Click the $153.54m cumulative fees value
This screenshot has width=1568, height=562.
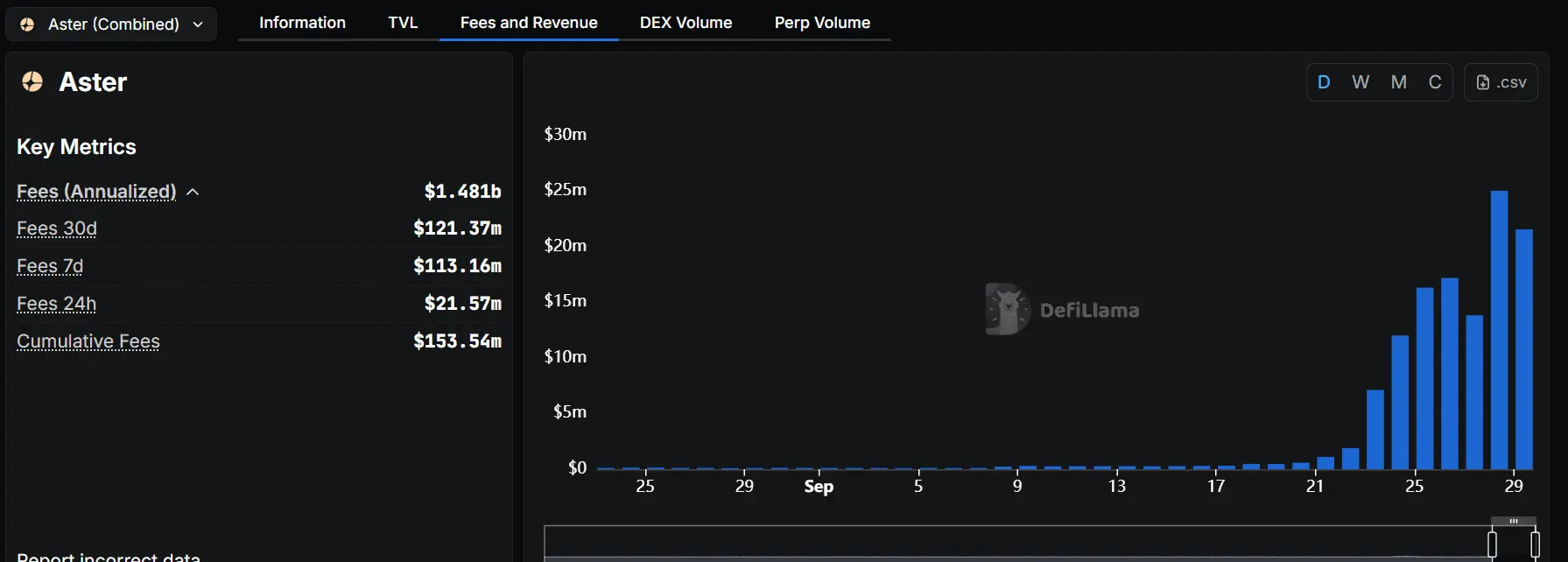(457, 341)
